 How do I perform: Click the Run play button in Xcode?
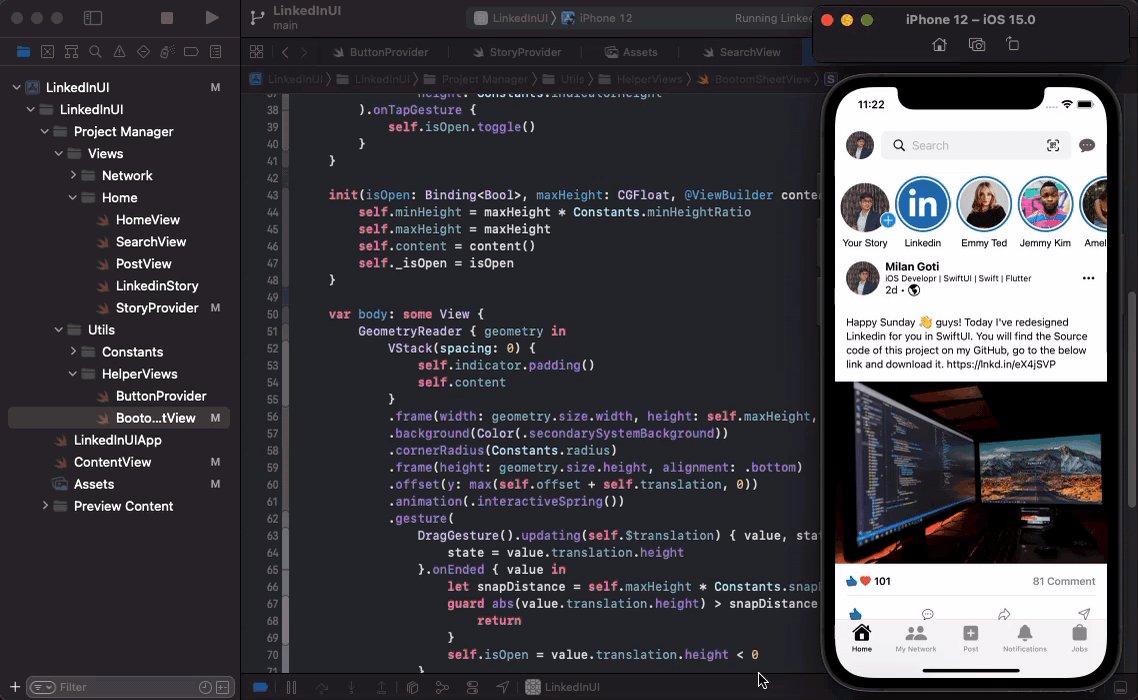tap(212, 17)
